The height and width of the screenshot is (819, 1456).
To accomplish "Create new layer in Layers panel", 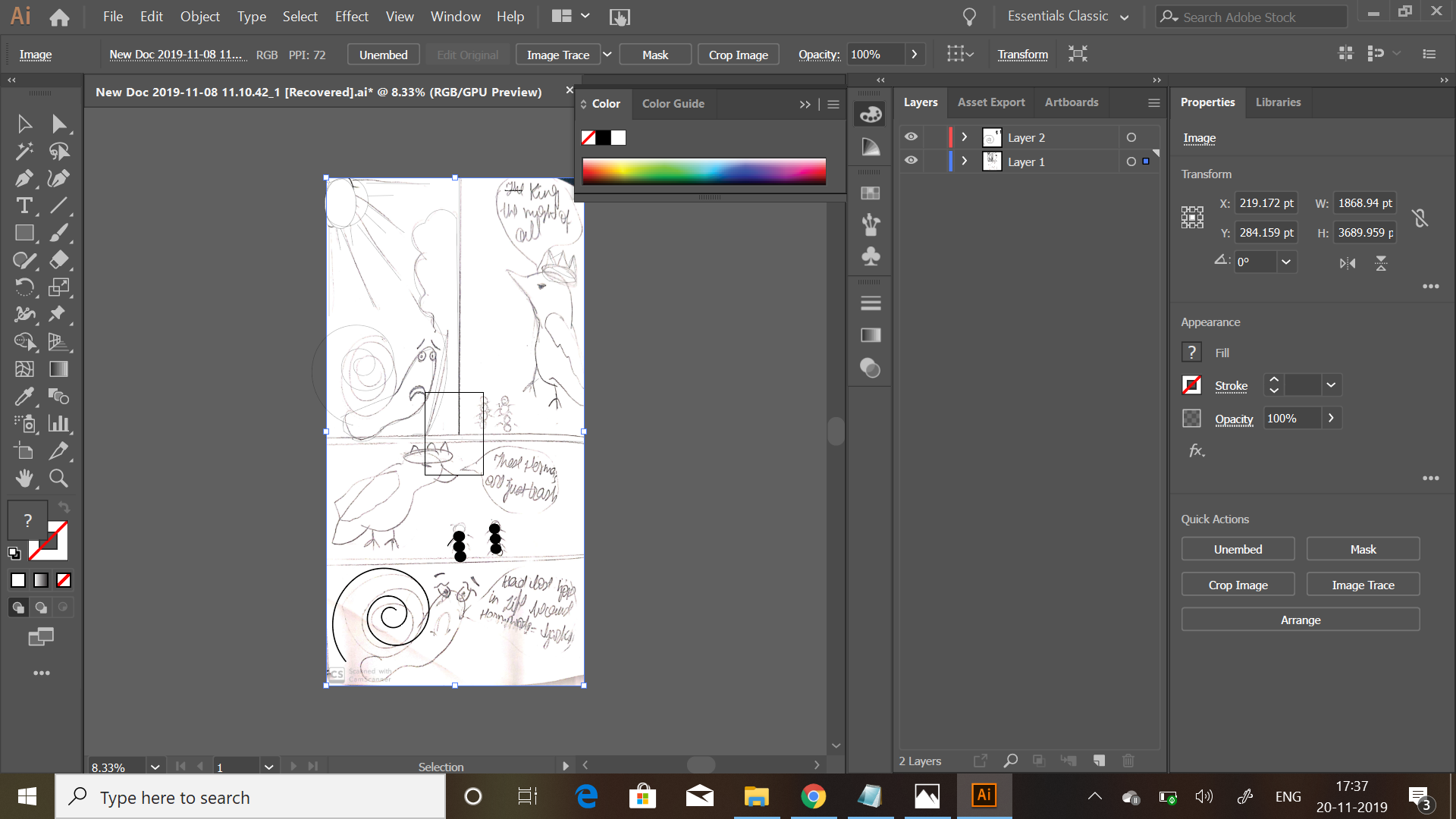I will point(1099,761).
